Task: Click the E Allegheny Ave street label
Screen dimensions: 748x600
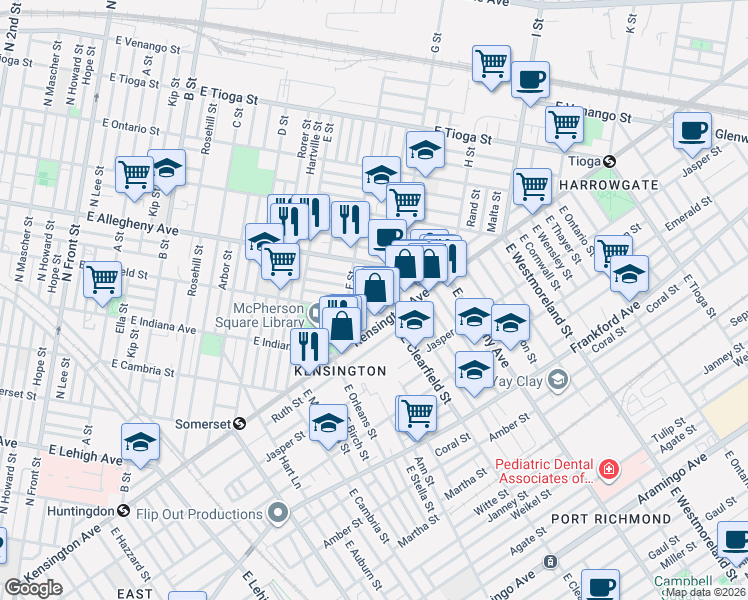Action: 133,224
